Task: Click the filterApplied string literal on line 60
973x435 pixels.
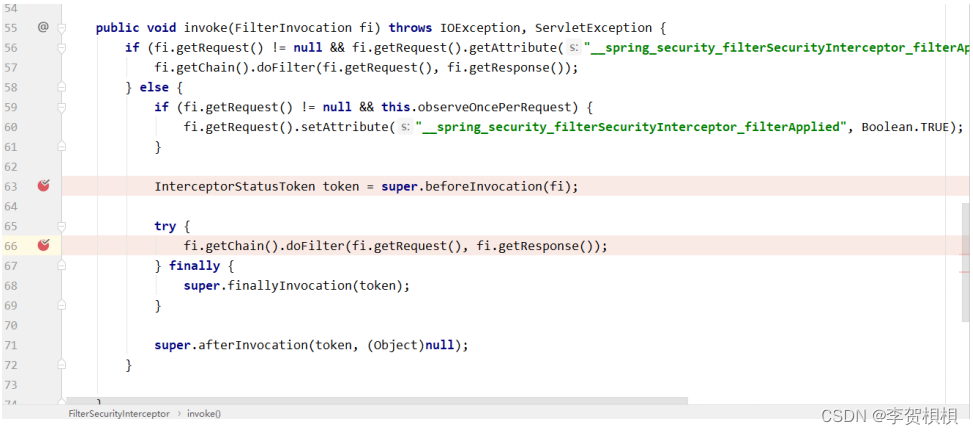Action: coord(631,127)
